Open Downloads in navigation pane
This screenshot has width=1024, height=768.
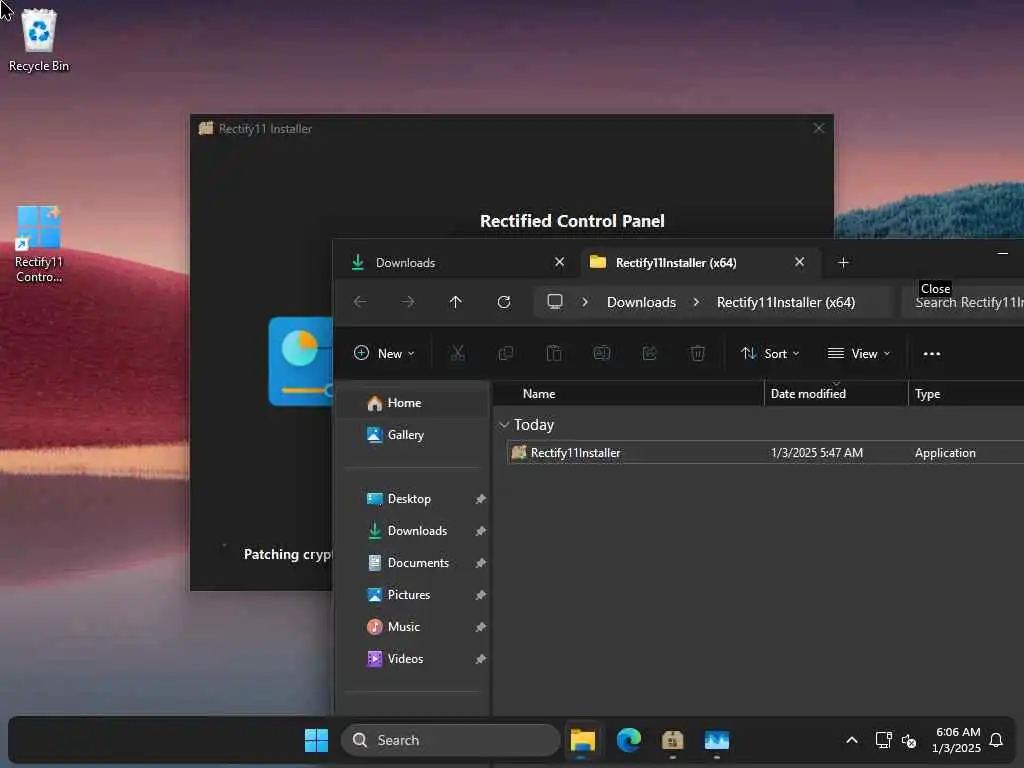pos(409,531)
